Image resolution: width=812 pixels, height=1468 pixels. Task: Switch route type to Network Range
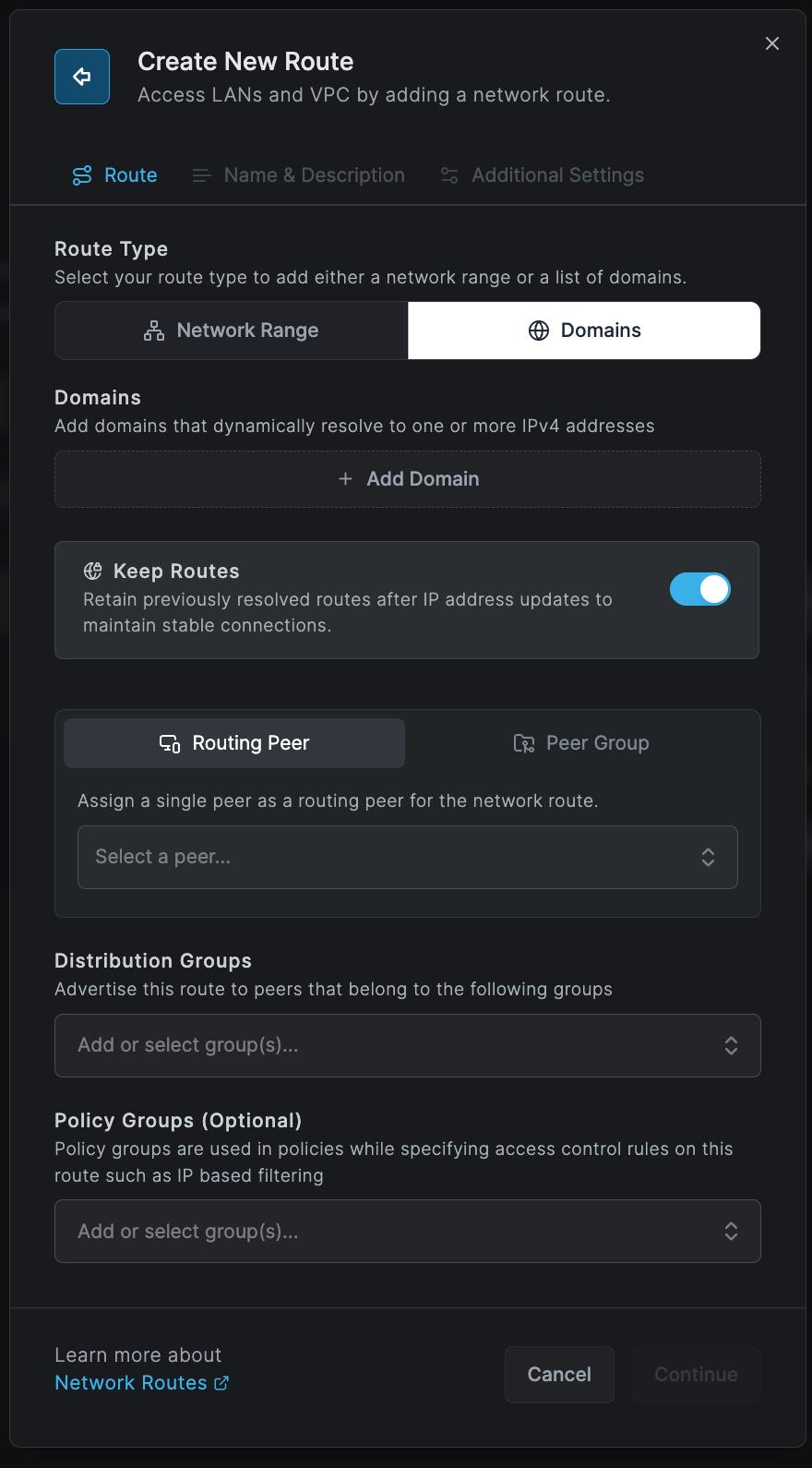pos(232,331)
